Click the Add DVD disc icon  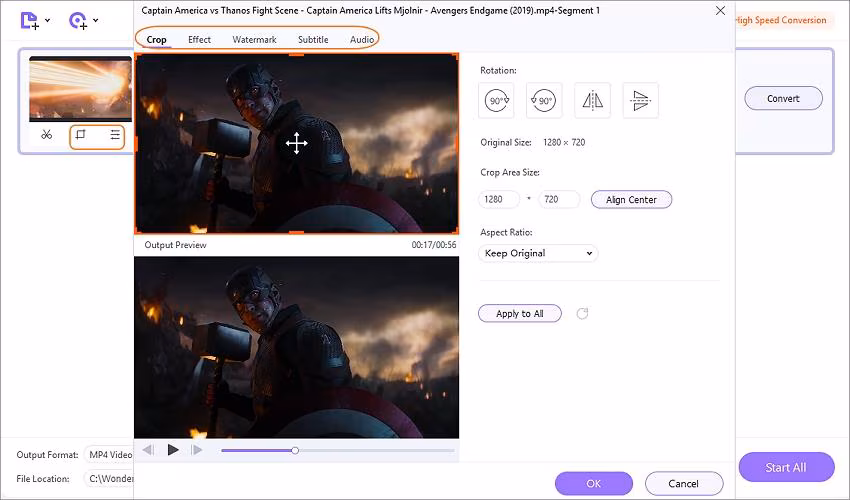[78, 21]
